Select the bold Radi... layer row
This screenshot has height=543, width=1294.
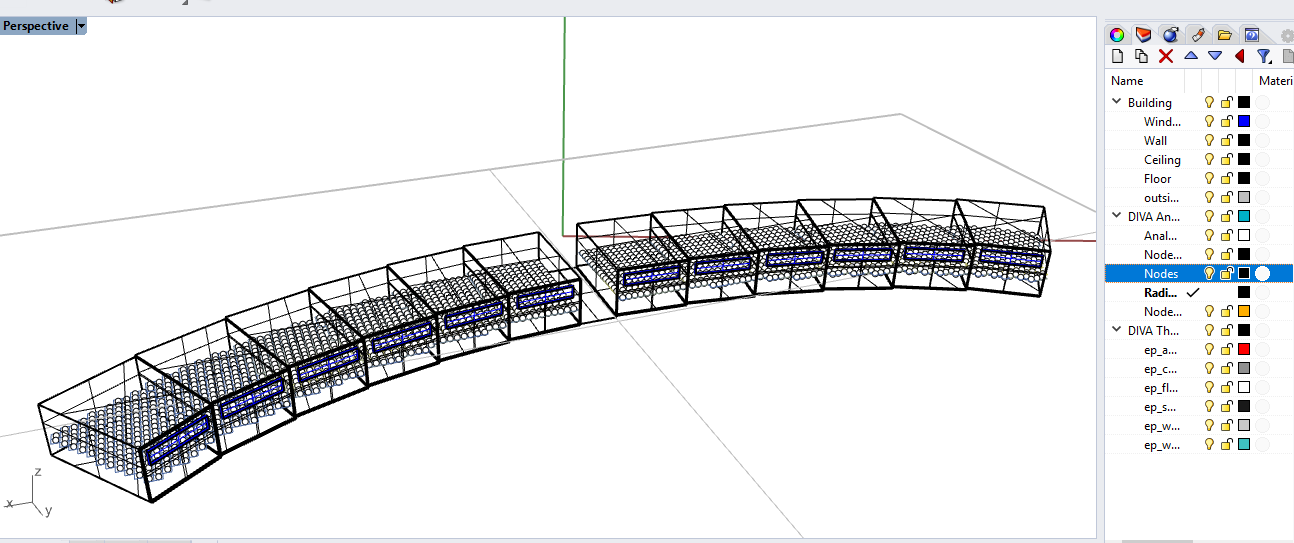coord(1199,292)
